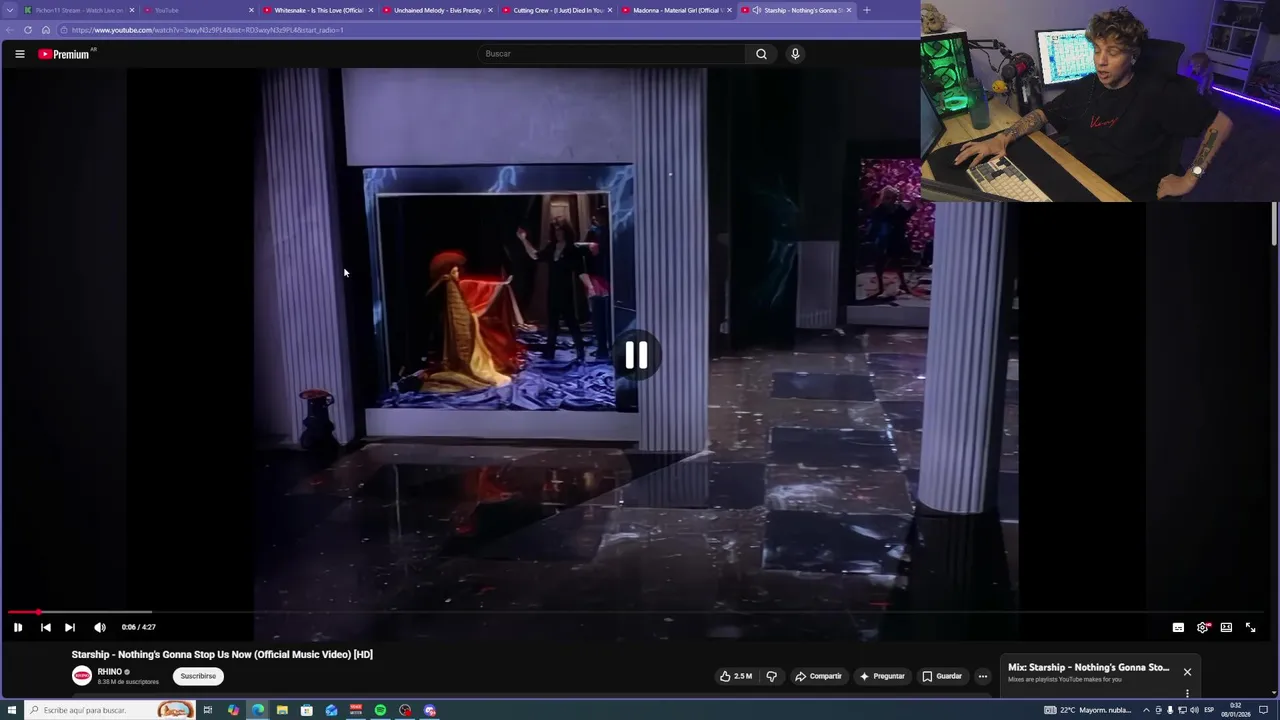Click the page vertical scrollbar
This screenshot has width=1280, height=720.
(1274, 223)
